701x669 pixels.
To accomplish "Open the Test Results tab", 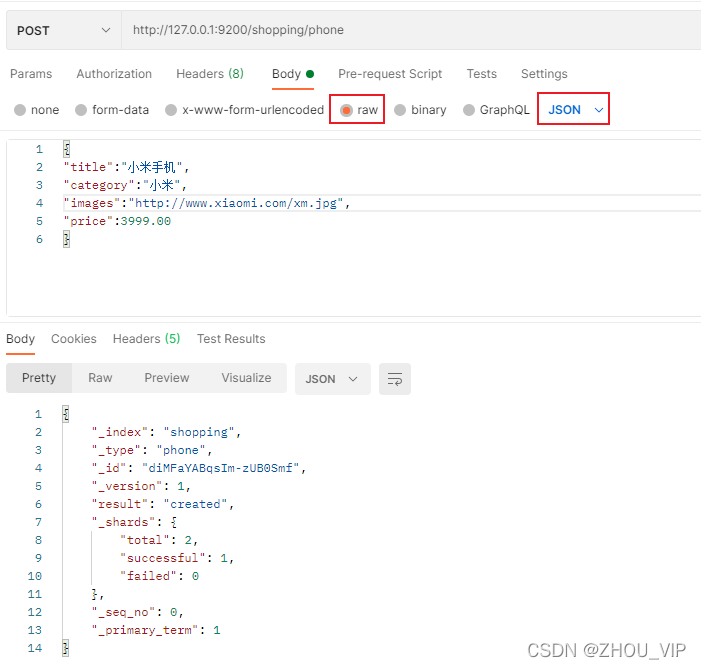I will 231,339.
